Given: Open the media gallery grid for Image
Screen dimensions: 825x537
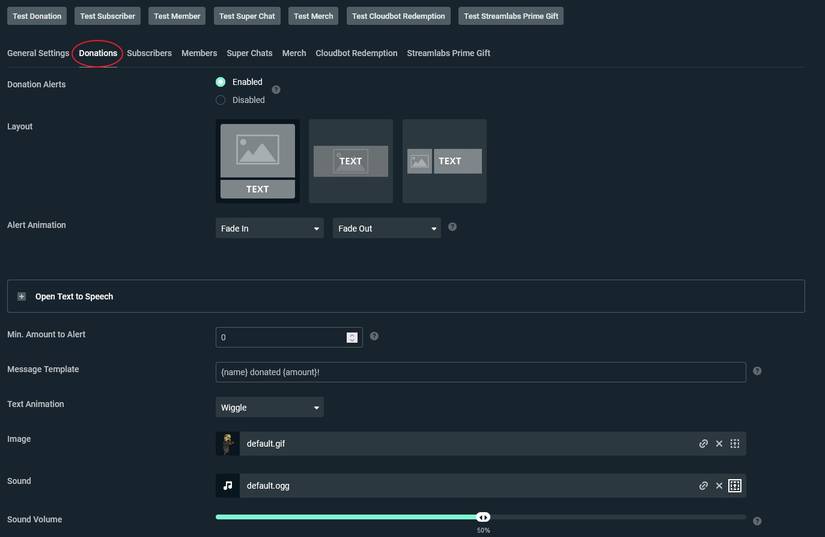Looking at the screenshot, I should pos(735,443).
